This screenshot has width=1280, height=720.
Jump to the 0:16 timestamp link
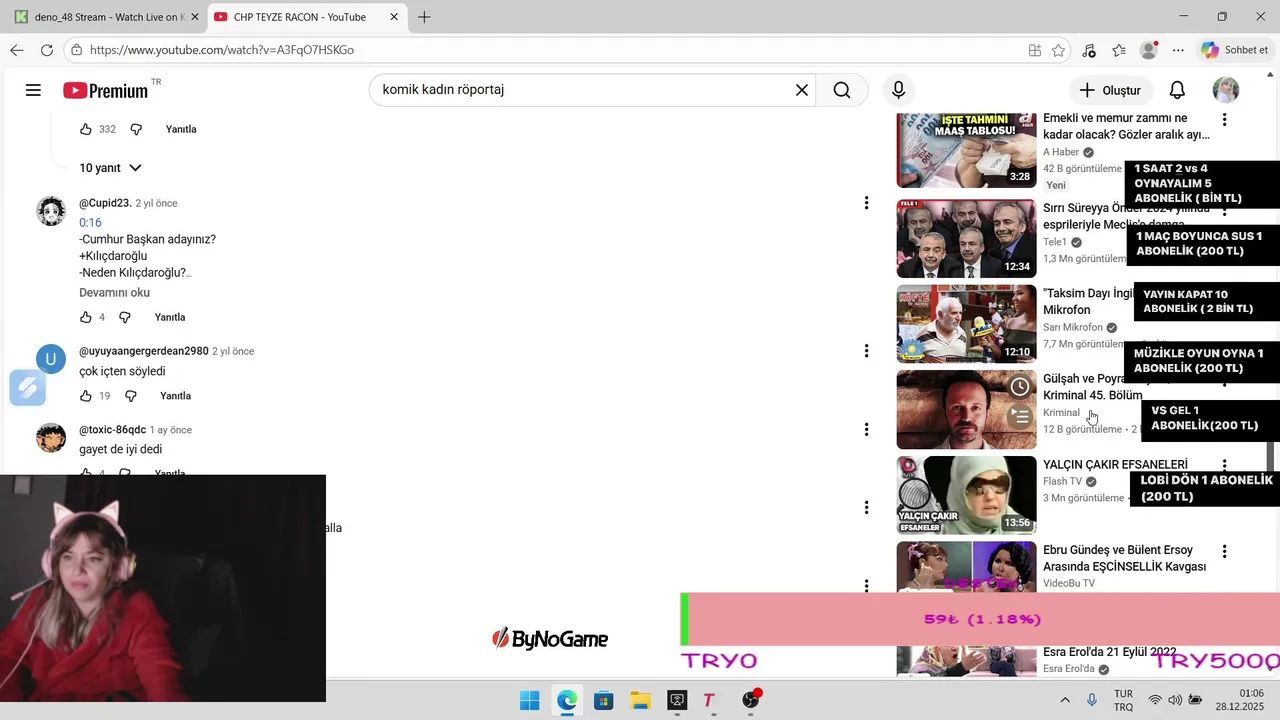pyautogui.click(x=90, y=223)
